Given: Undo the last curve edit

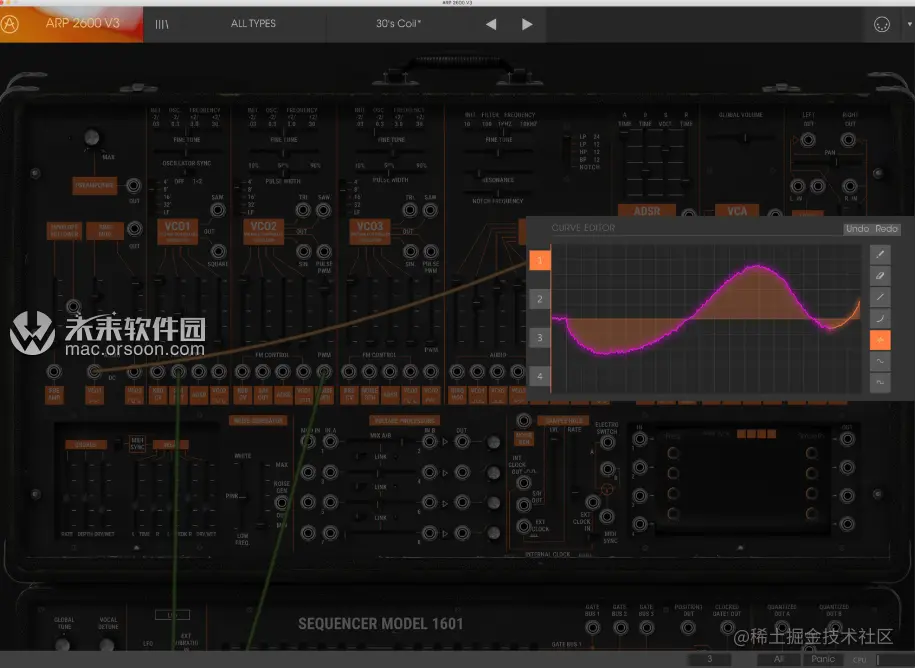Looking at the screenshot, I should 857,229.
